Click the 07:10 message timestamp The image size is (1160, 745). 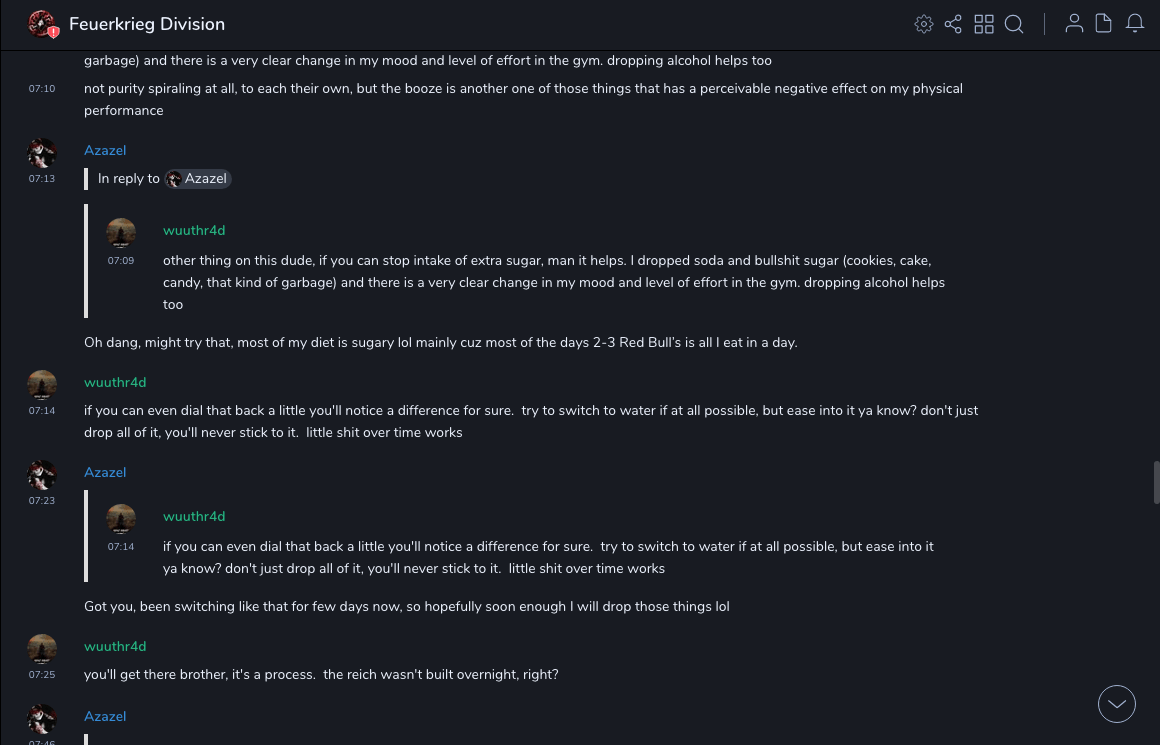point(42,89)
